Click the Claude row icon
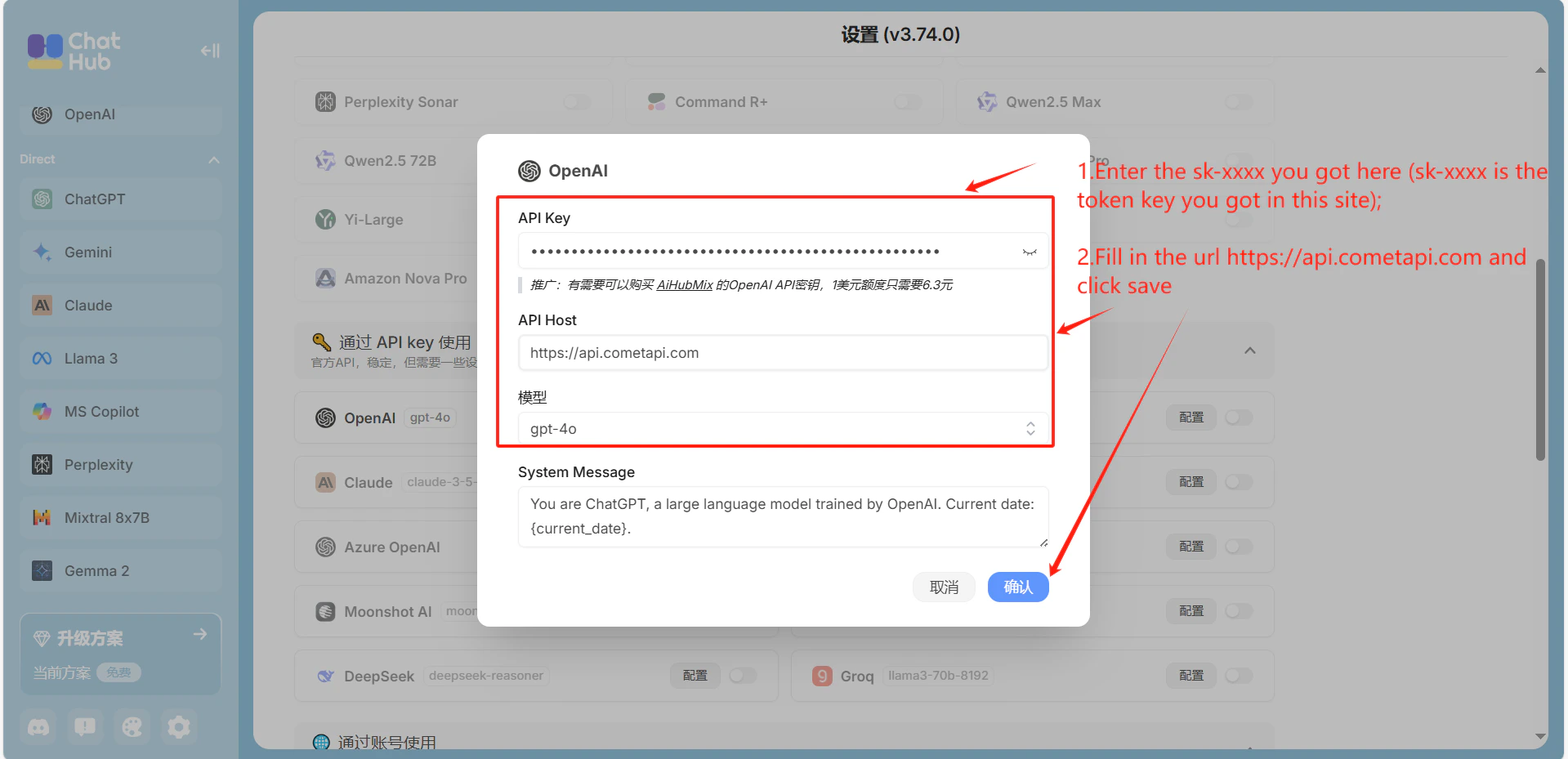This screenshot has width=1568, height=759. (x=325, y=483)
